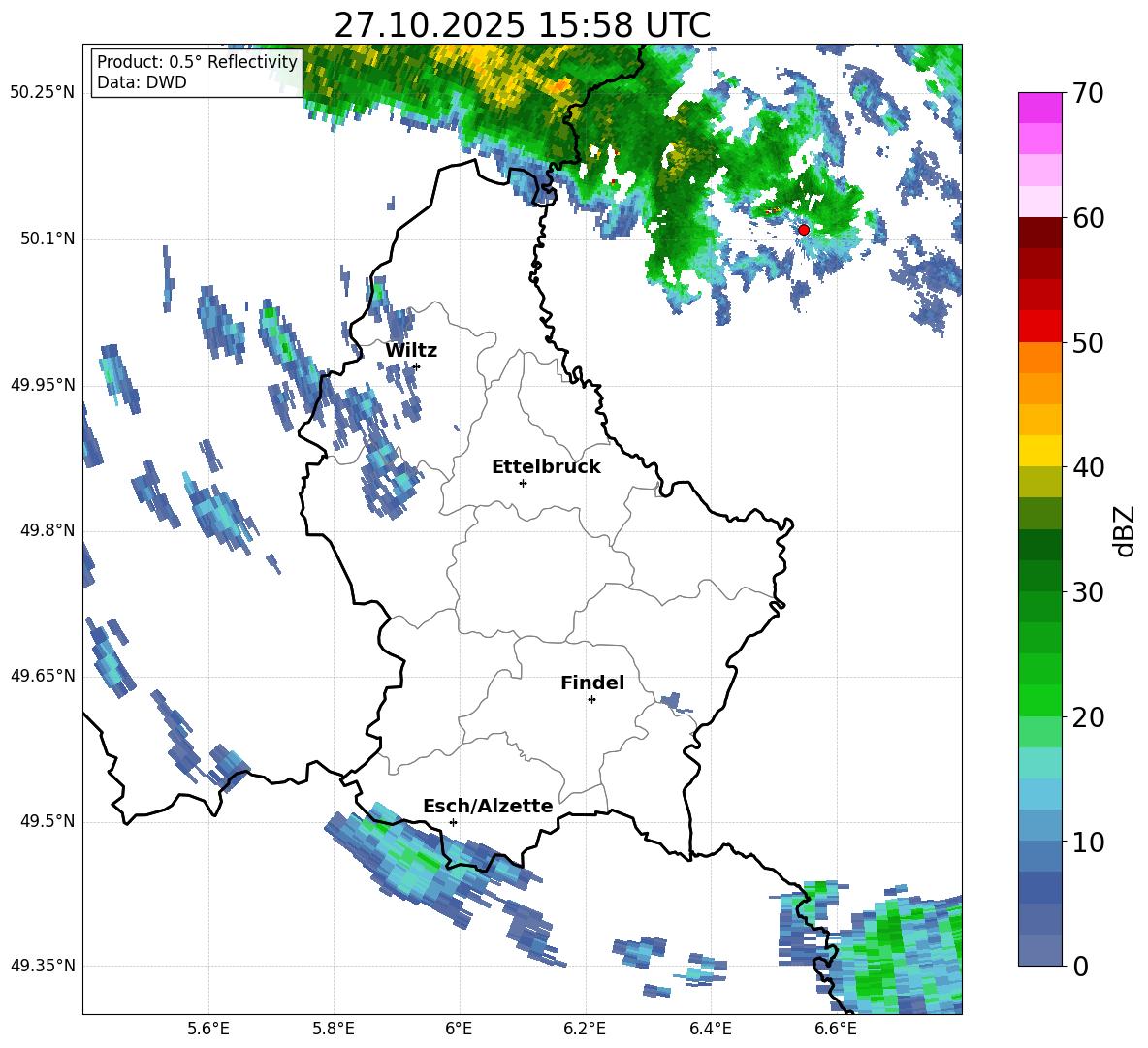
Task: Click longitude label 6.2°E
Action: click(x=585, y=1029)
